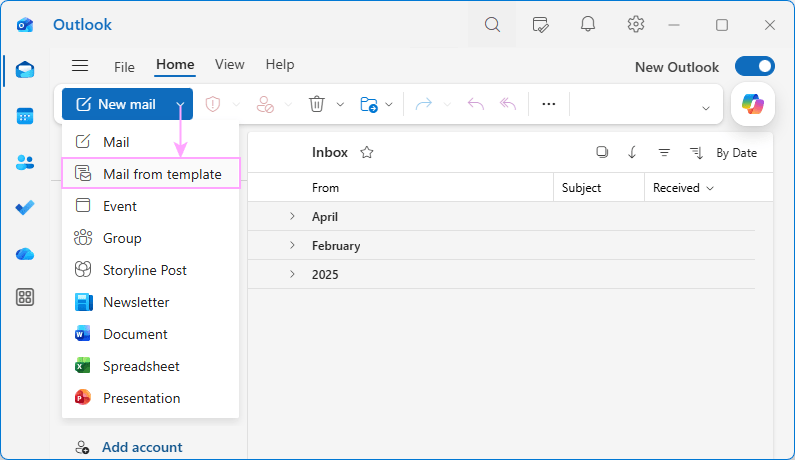795x460 pixels.
Task: Choose Mail from template
Action: (151, 174)
